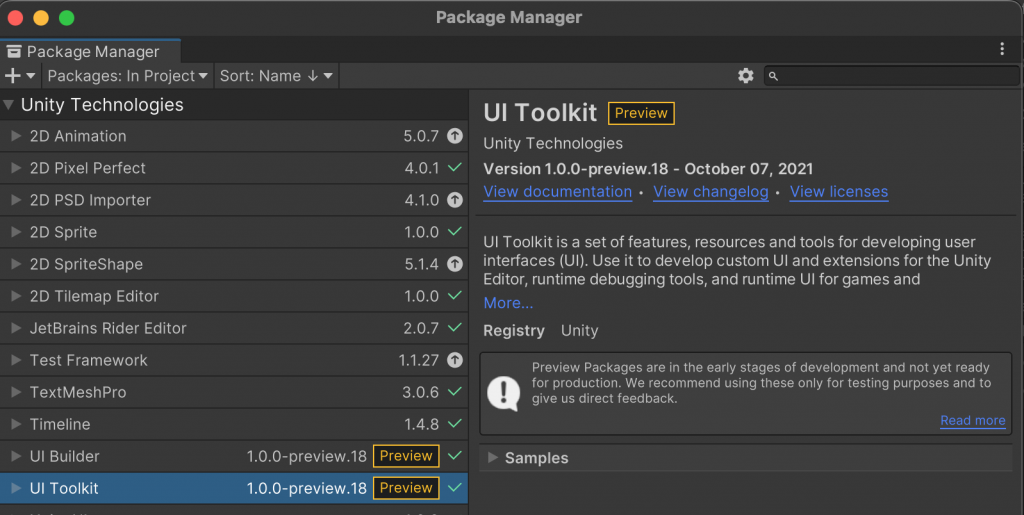Expand the 2D Animation package arrow
The image size is (1024, 515).
pos(16,136)
